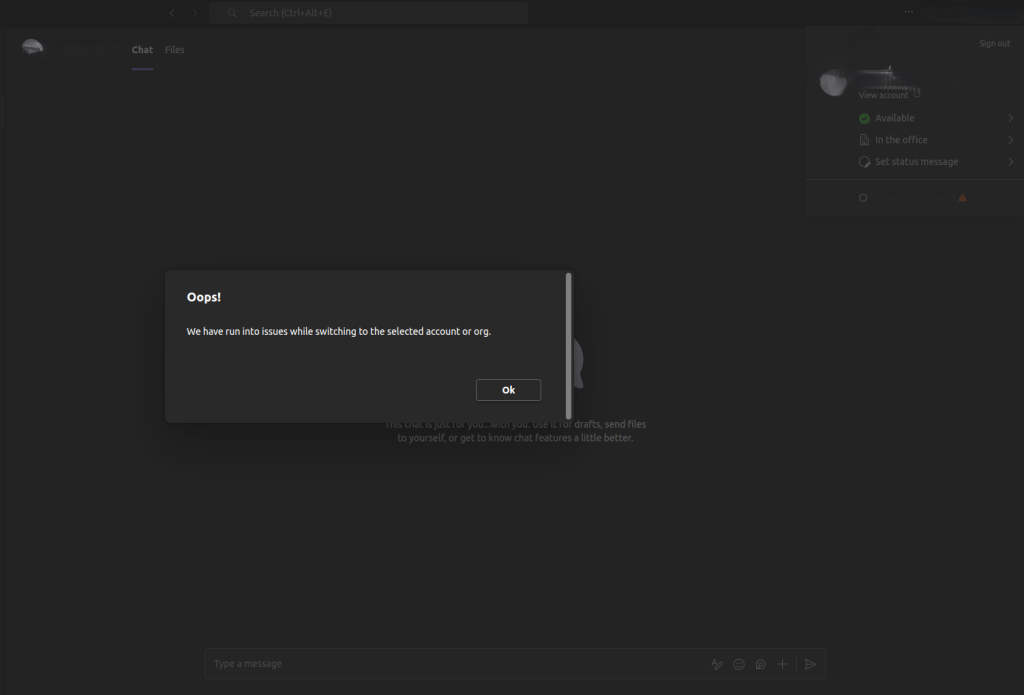The width and height of the screenshot is (1024, 695).
Task: Expand the Available status chevron
Action: 1010,118
